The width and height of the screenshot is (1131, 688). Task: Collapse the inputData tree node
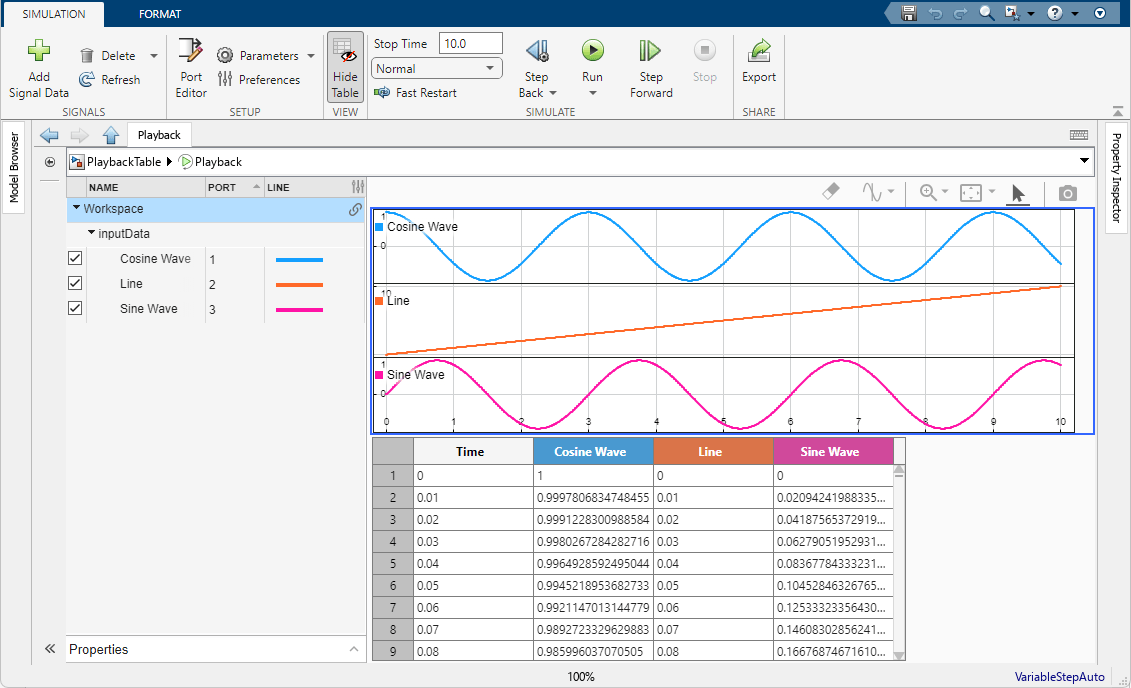point(92,232)
